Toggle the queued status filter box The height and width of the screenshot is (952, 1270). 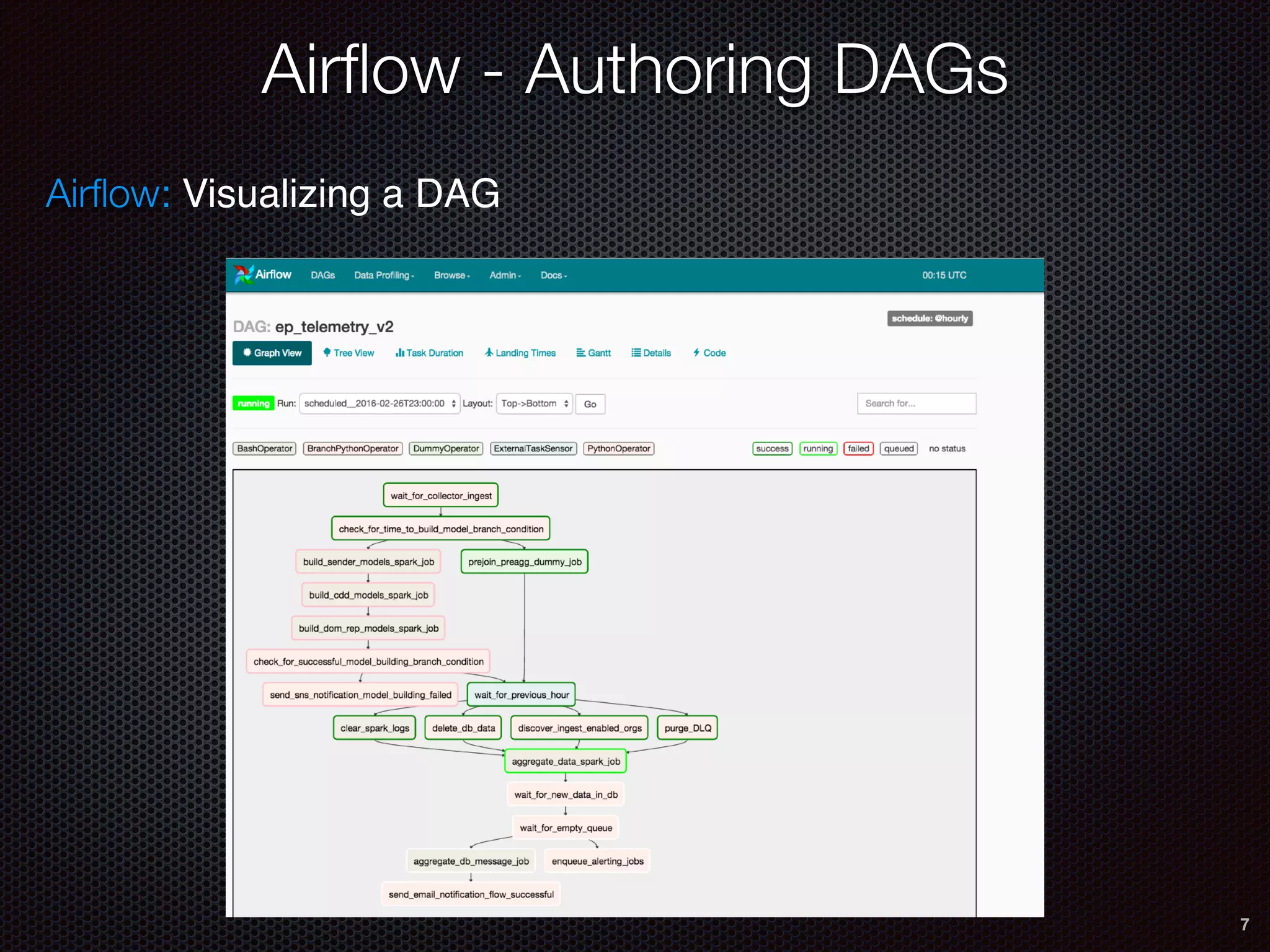[x=899, y=448]
